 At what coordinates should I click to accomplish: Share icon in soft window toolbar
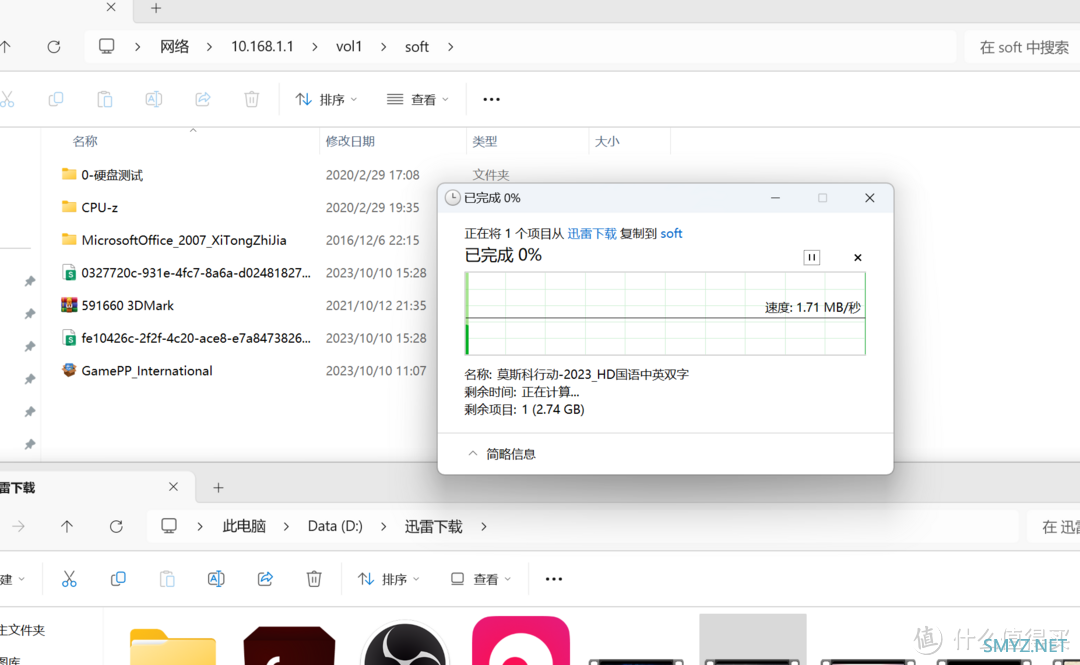click(202, 99)
